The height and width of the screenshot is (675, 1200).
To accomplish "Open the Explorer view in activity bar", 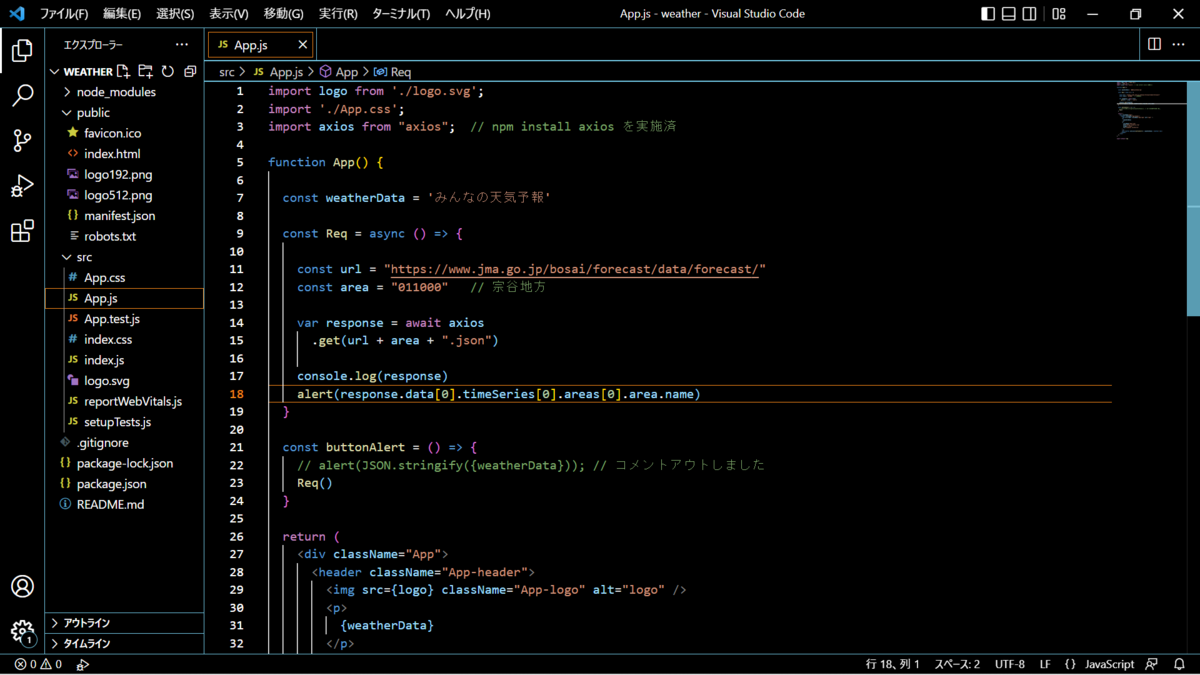I will [22, 50].
